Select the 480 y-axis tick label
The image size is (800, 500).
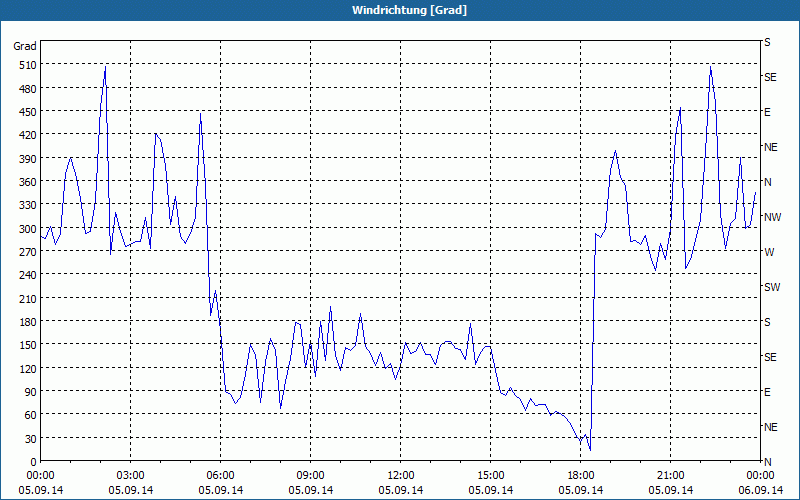click(28, 88)
